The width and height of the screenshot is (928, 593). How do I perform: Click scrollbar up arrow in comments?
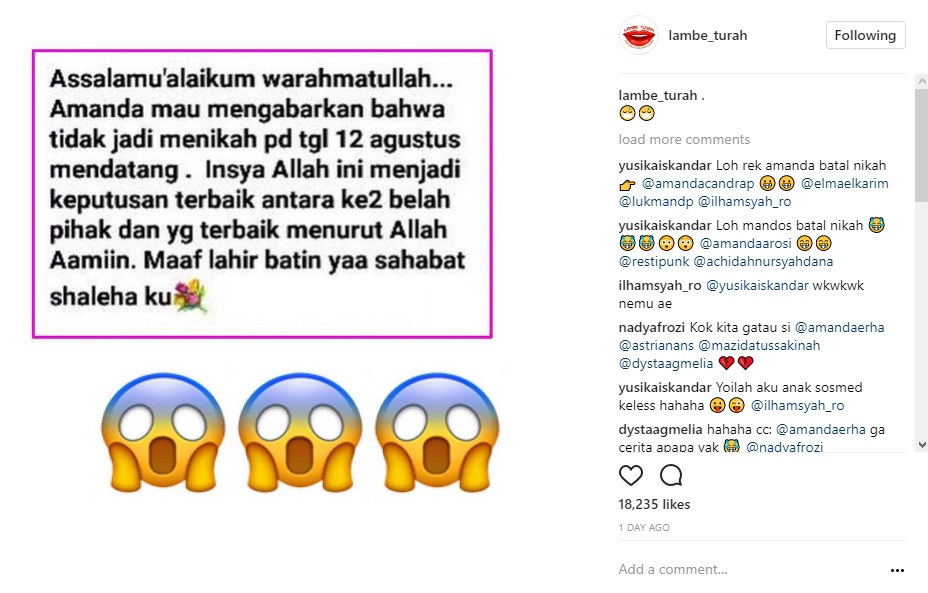[x=921, y=81]
